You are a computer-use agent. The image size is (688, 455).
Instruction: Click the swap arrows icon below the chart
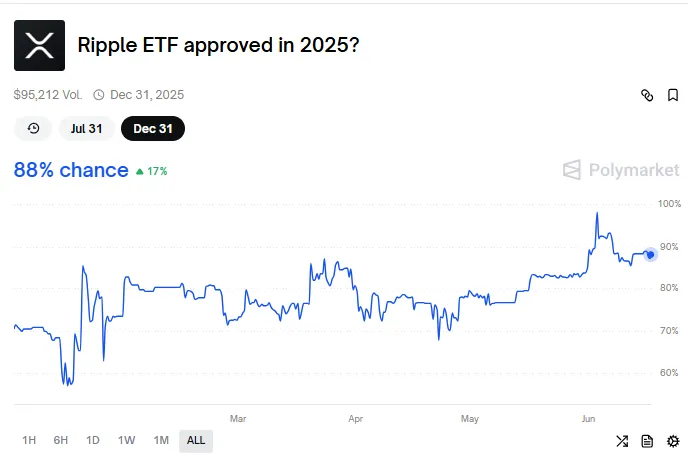pyautogui.click(x=621, y=441)
